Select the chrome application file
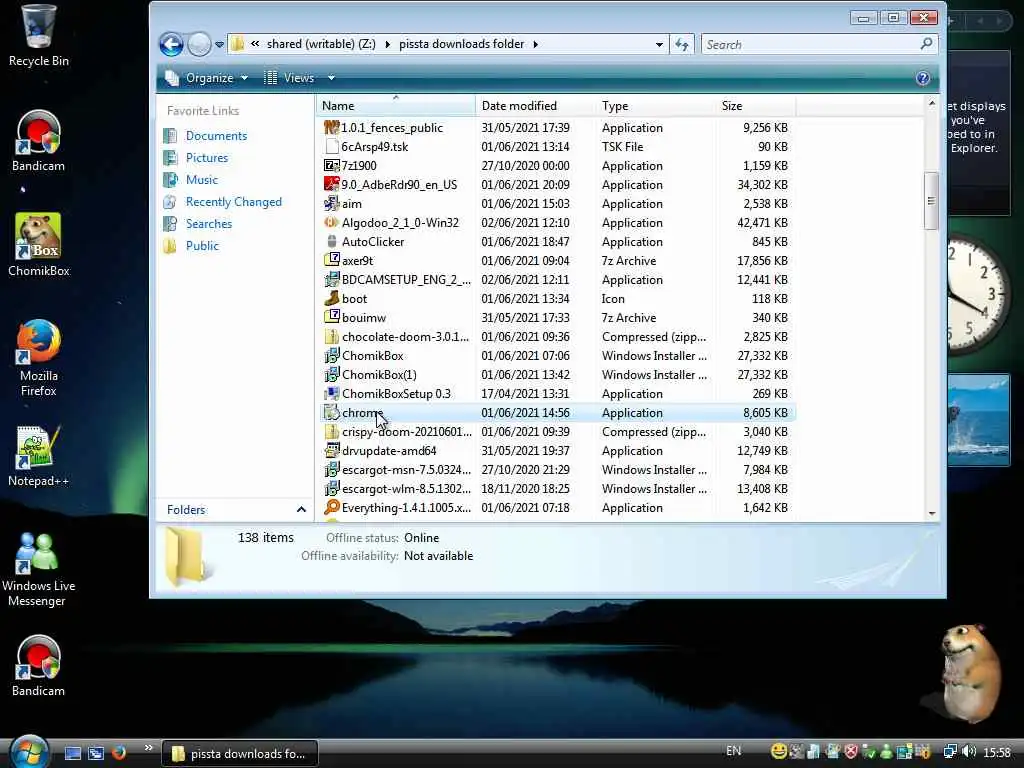Image resolution: width=1024 pixels, height=768 pixels. click(362, 413)
